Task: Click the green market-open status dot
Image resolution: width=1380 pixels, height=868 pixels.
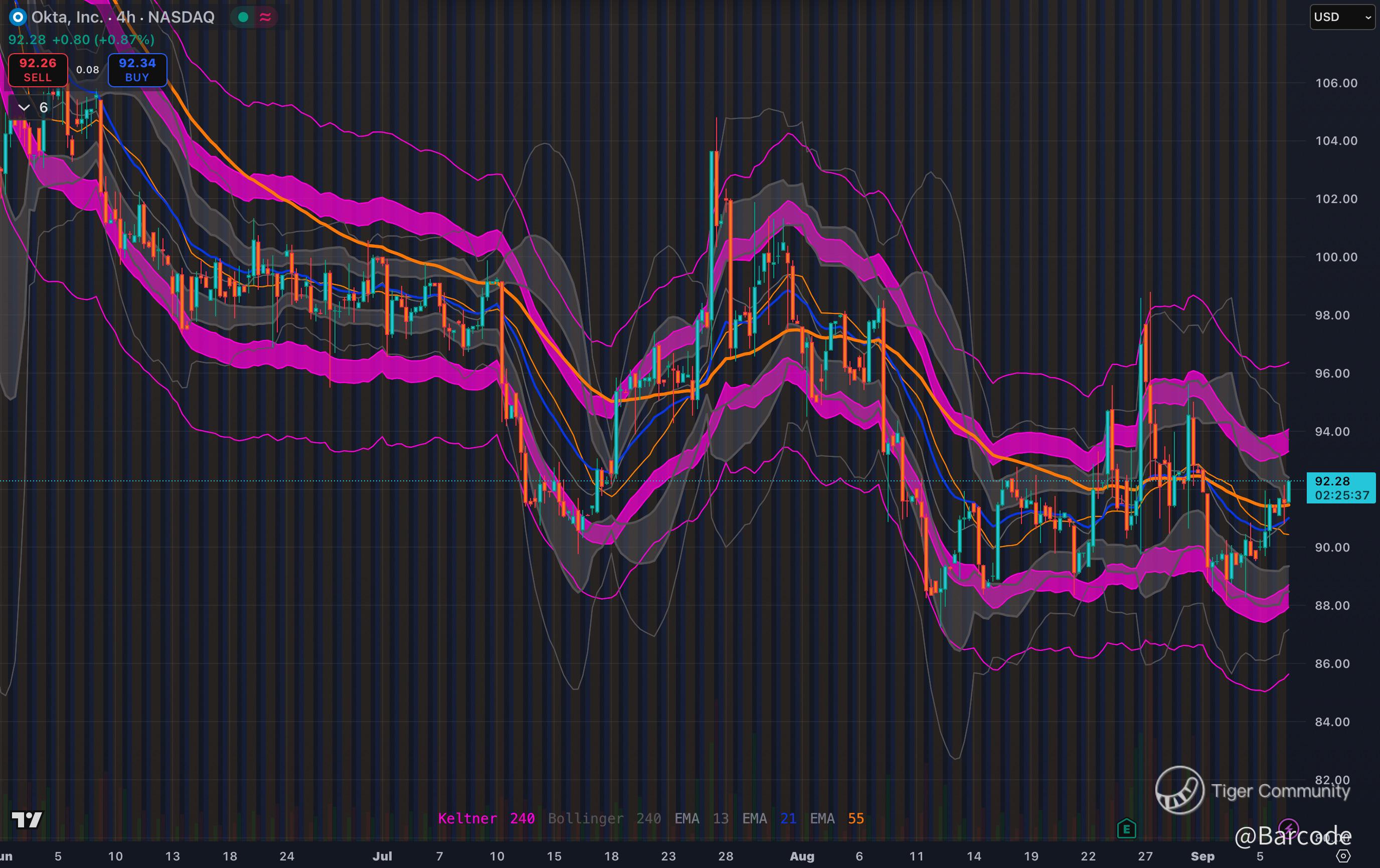Action: (x=243, y=17)
